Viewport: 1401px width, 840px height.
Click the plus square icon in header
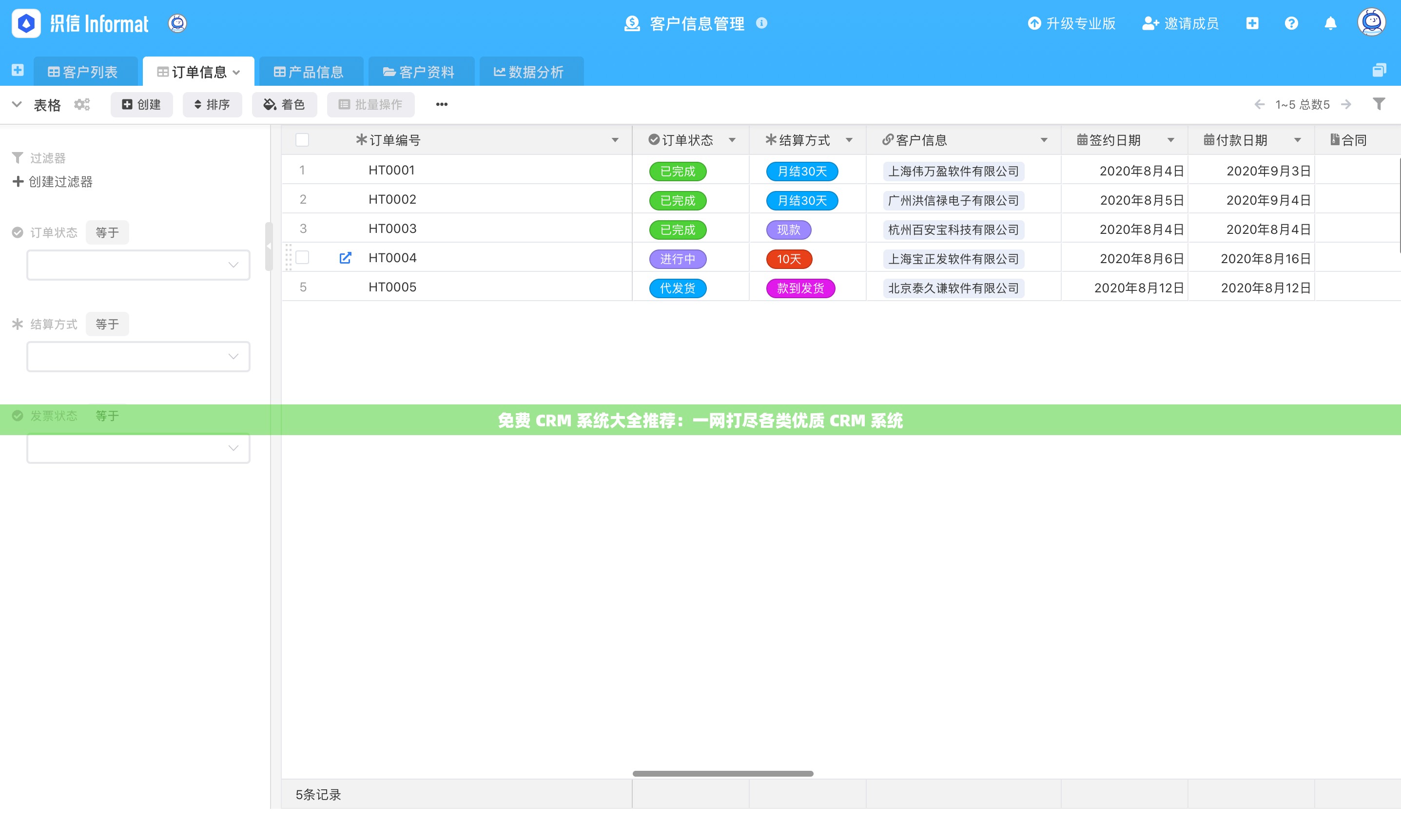pyautogui.click(x=1252, y=23)
